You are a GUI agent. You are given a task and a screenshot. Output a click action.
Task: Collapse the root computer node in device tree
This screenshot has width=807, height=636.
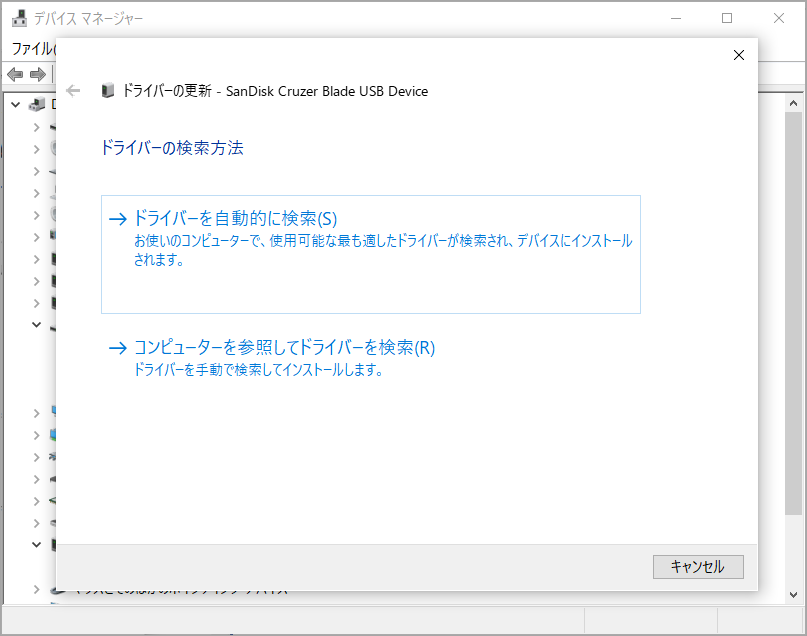point(16,105)
